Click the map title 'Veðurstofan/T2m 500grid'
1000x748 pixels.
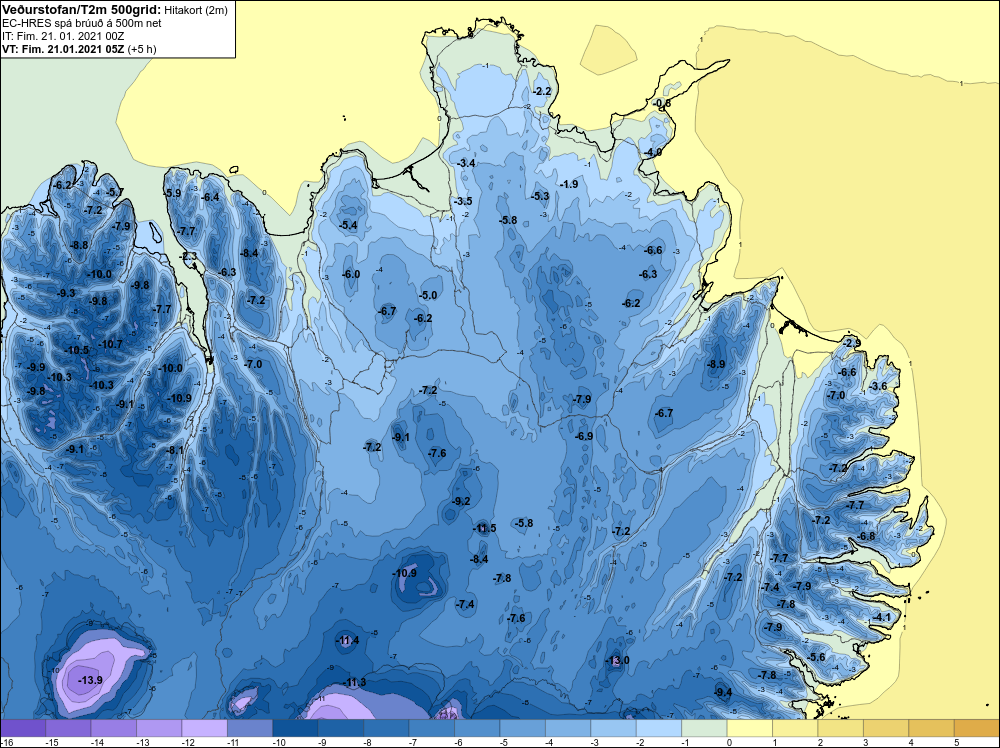click(82, 10)
